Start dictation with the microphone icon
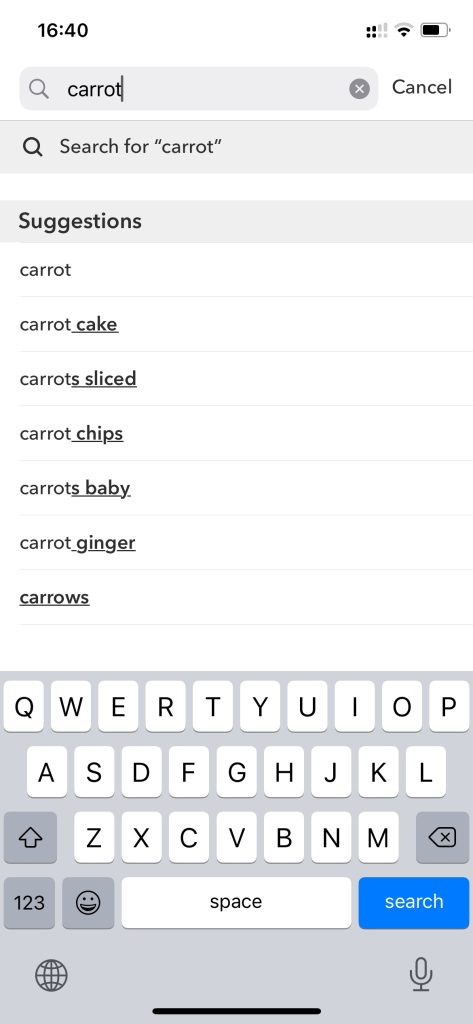The width and height of the screenshot is (473, 1024). tap(421, 974)
